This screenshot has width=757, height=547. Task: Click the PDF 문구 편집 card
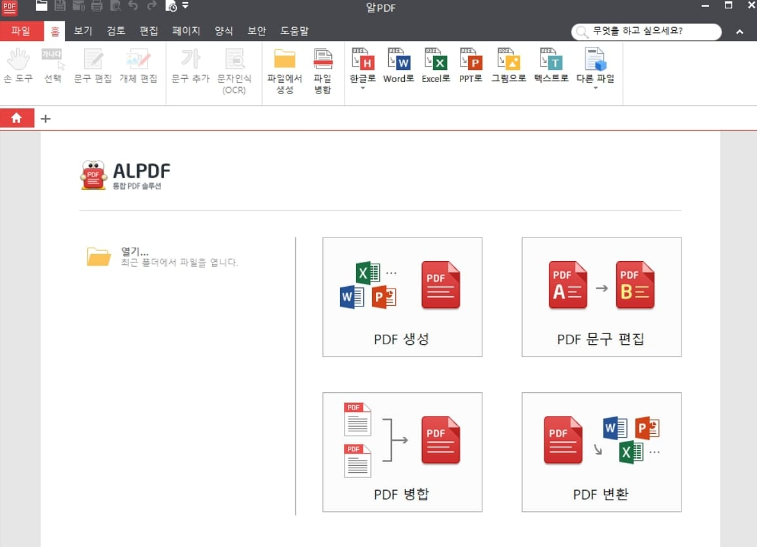click(602, 297)
